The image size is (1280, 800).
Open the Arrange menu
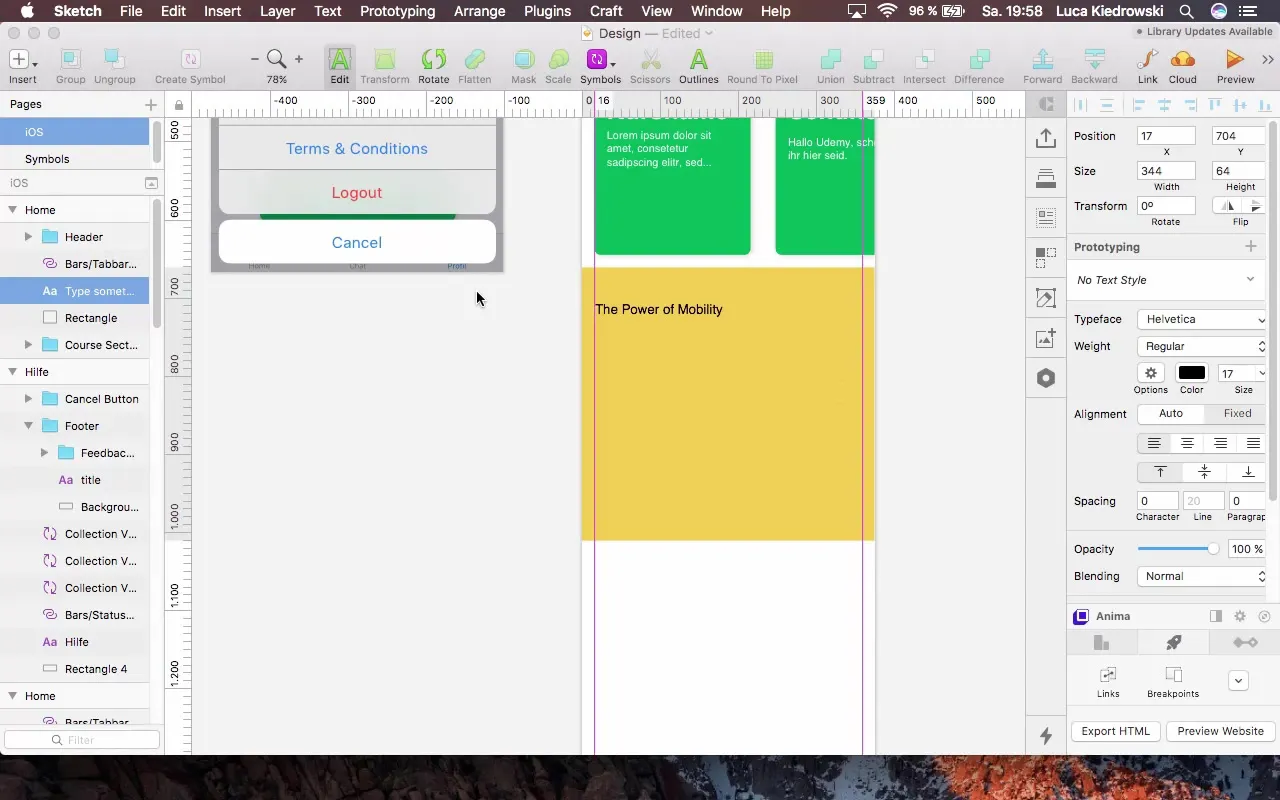479,11
